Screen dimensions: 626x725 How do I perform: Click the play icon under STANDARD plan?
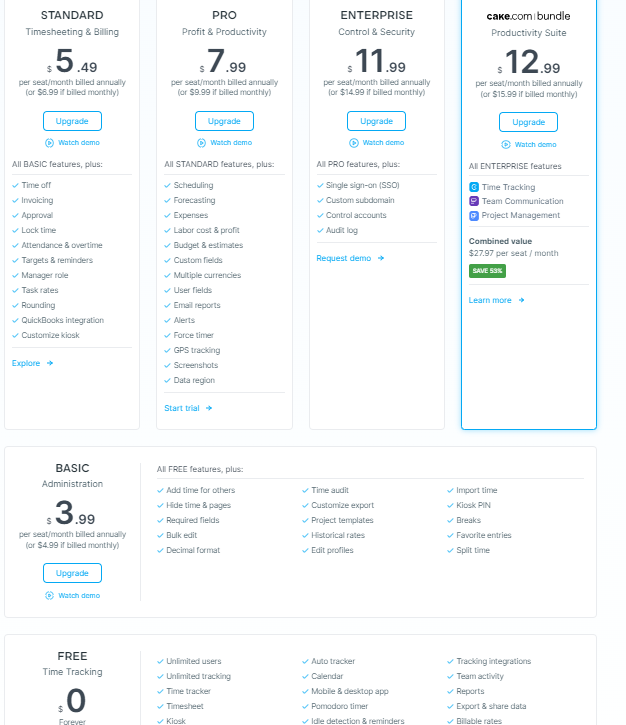click(48, 143)
